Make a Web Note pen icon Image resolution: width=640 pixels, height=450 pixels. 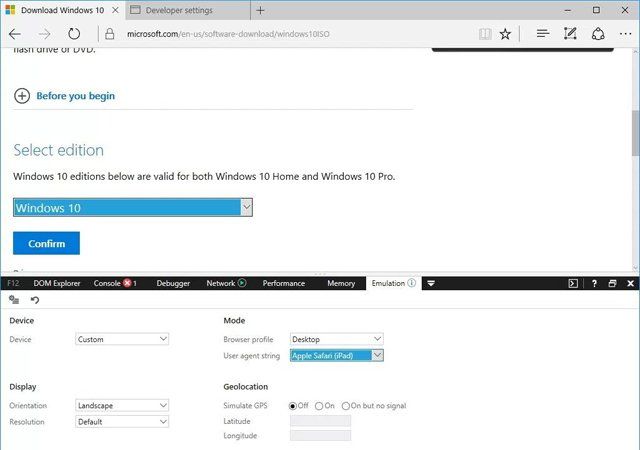tap(570, 33)
